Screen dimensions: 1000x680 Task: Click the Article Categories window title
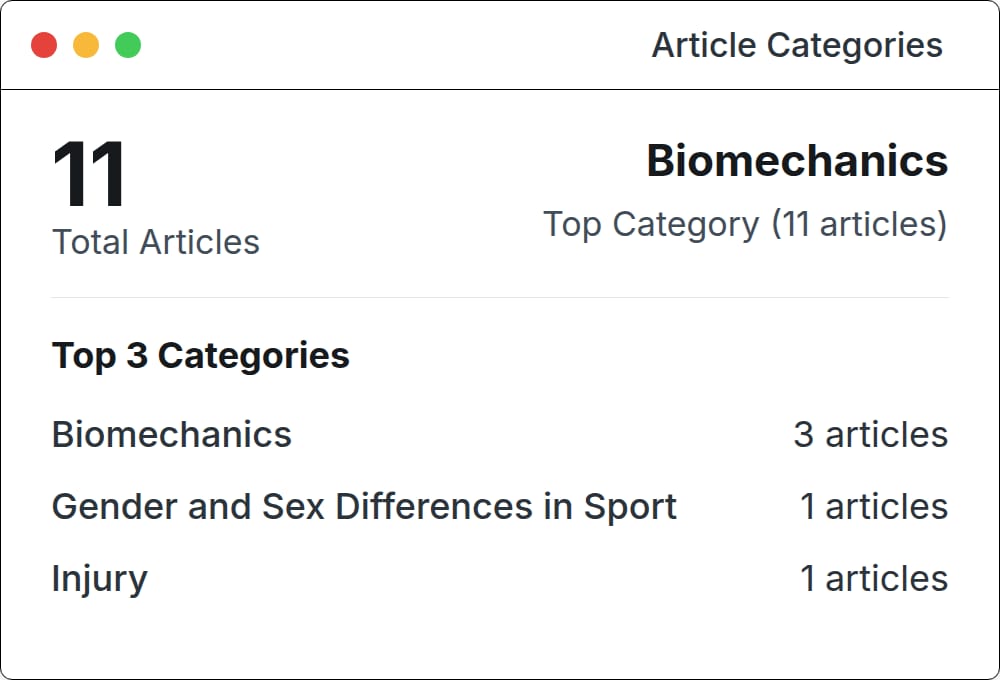[x=797, y=45]
